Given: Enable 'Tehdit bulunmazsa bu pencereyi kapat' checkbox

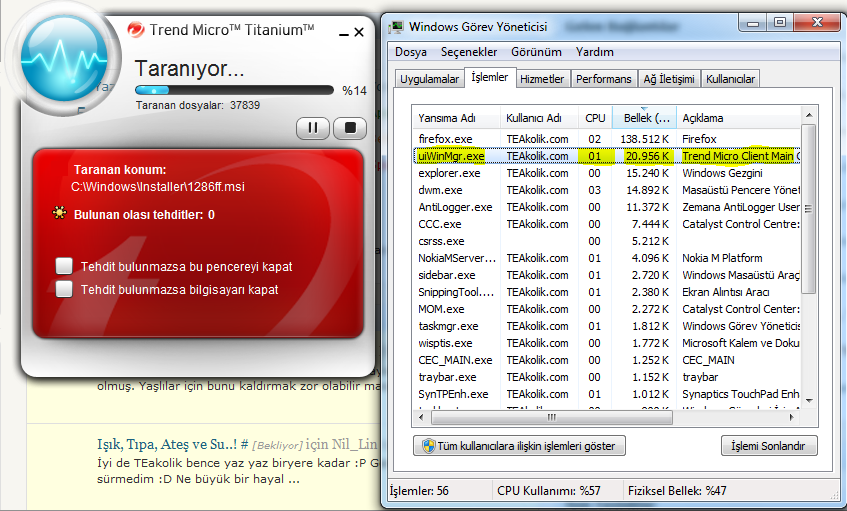Looking at the screenshot, I should click(x=64, y=266).
